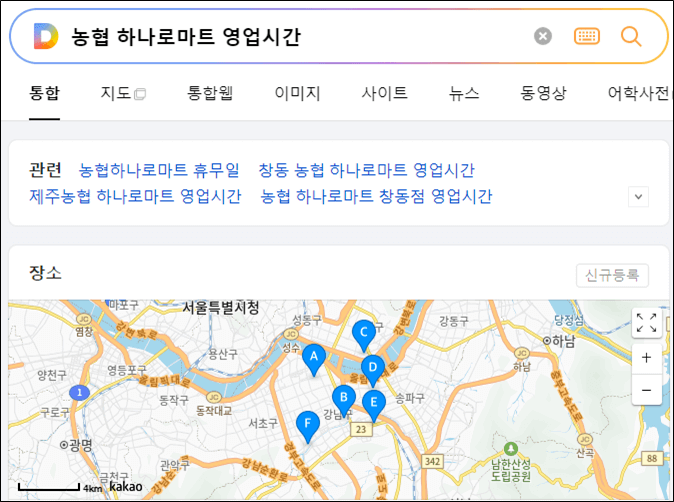
Task: Zoom out the map with minus
Action: coord(646,390)
